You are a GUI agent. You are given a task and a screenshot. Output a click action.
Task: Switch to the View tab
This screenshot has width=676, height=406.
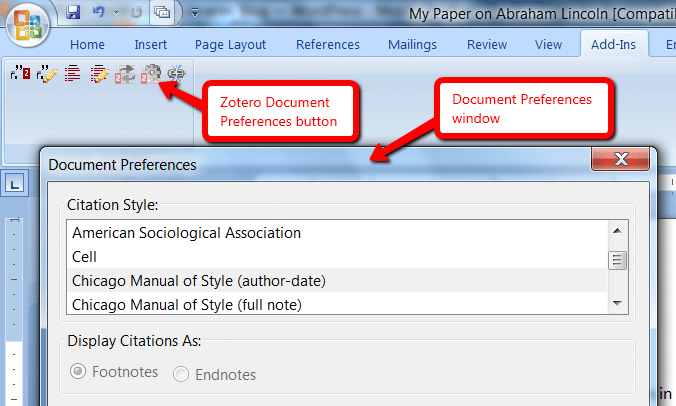548,45
